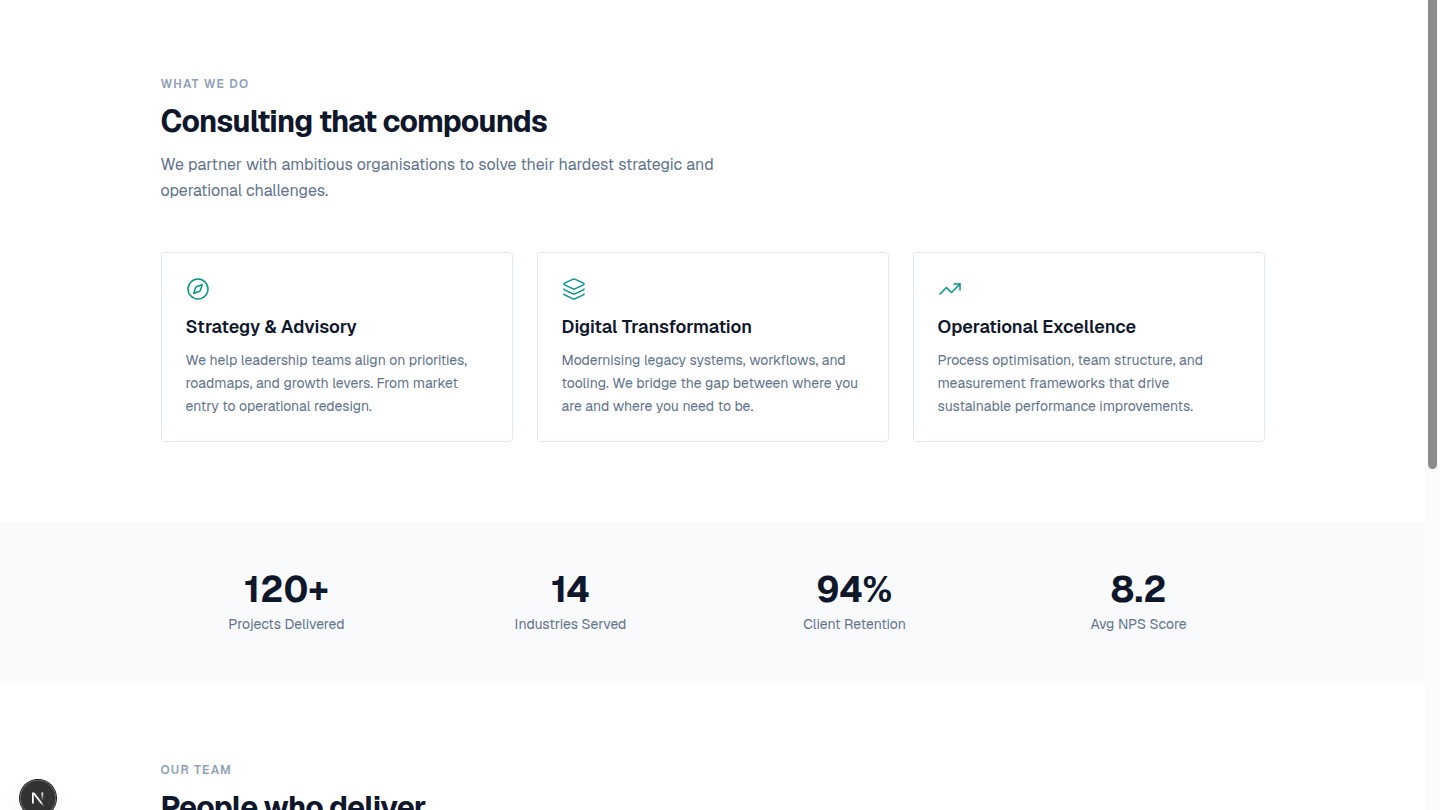The image size is (1440, 810).
Task: Select the '120+' Projects Delivered stat
Action: pos(286,589)
